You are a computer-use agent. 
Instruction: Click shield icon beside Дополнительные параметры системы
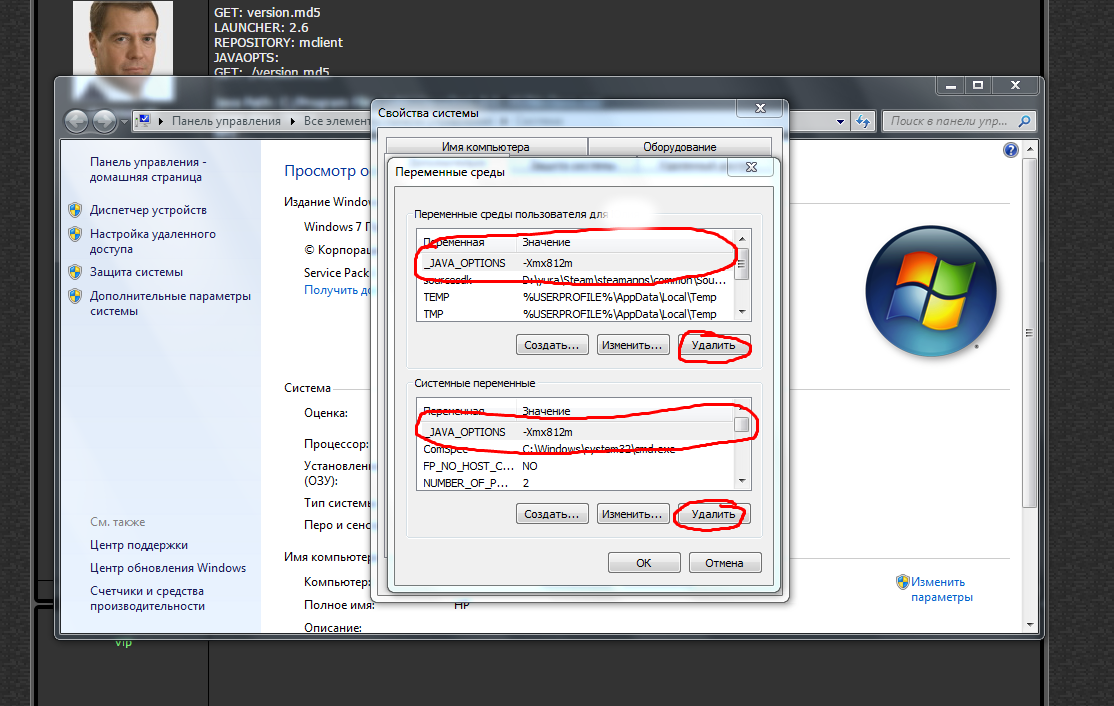[x=75, y=296]
